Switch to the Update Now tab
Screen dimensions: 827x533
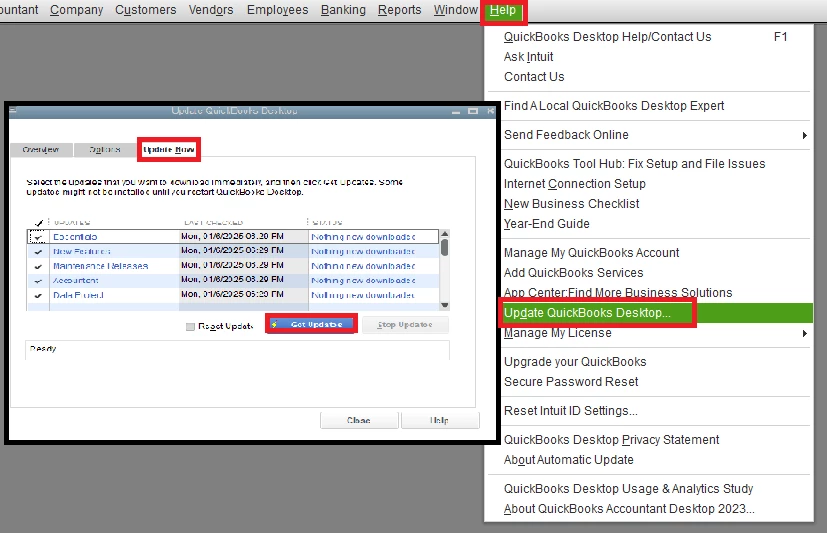(169, 150)
